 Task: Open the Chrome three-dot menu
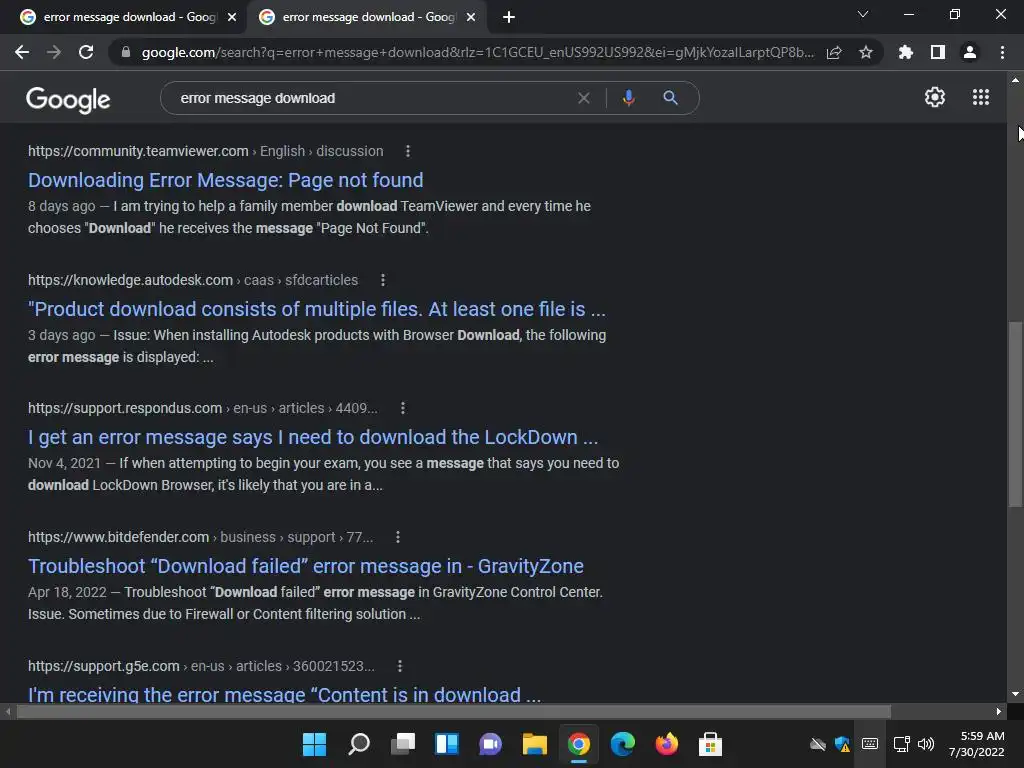tap(1002, 52)
